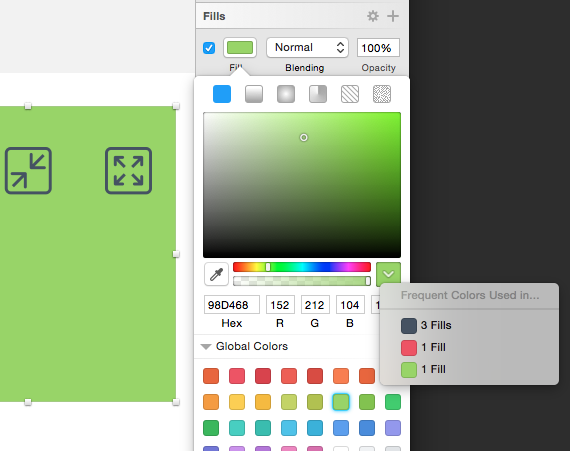Pick the highlighted light green global swatch
The image size is (570, 451).
341,402
